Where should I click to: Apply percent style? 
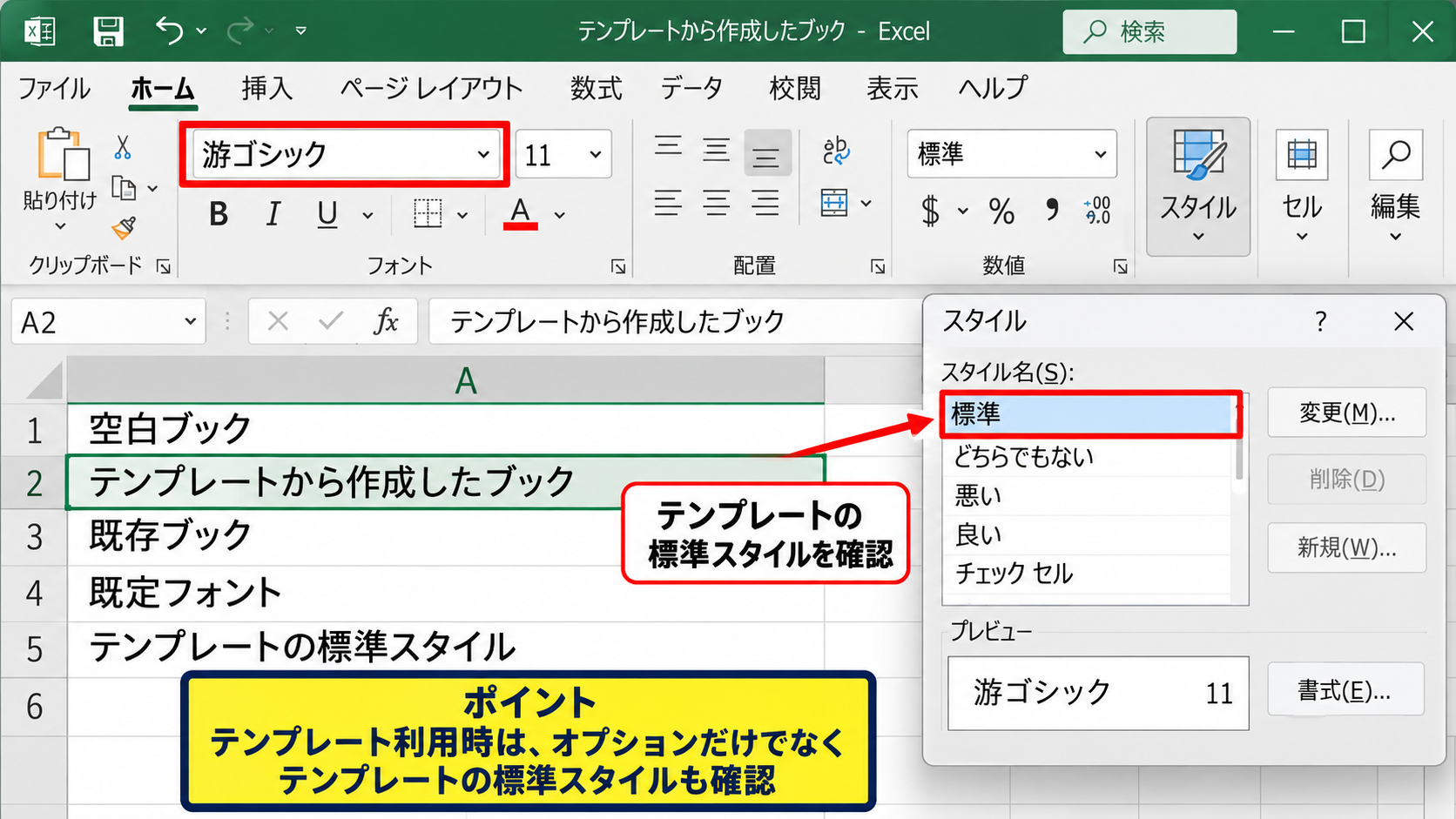click(1001, 211)
